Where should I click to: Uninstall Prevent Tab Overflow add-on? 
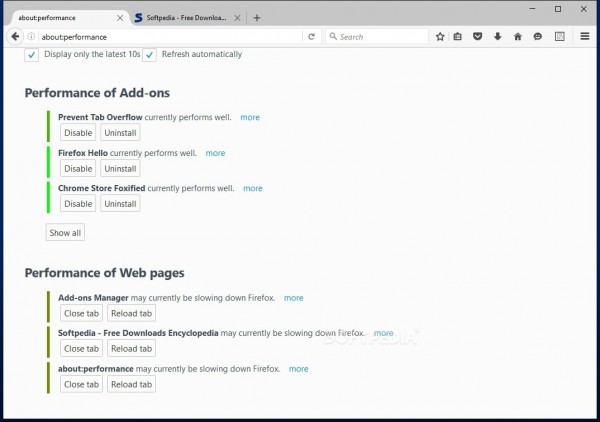click(x=120, y=133)
